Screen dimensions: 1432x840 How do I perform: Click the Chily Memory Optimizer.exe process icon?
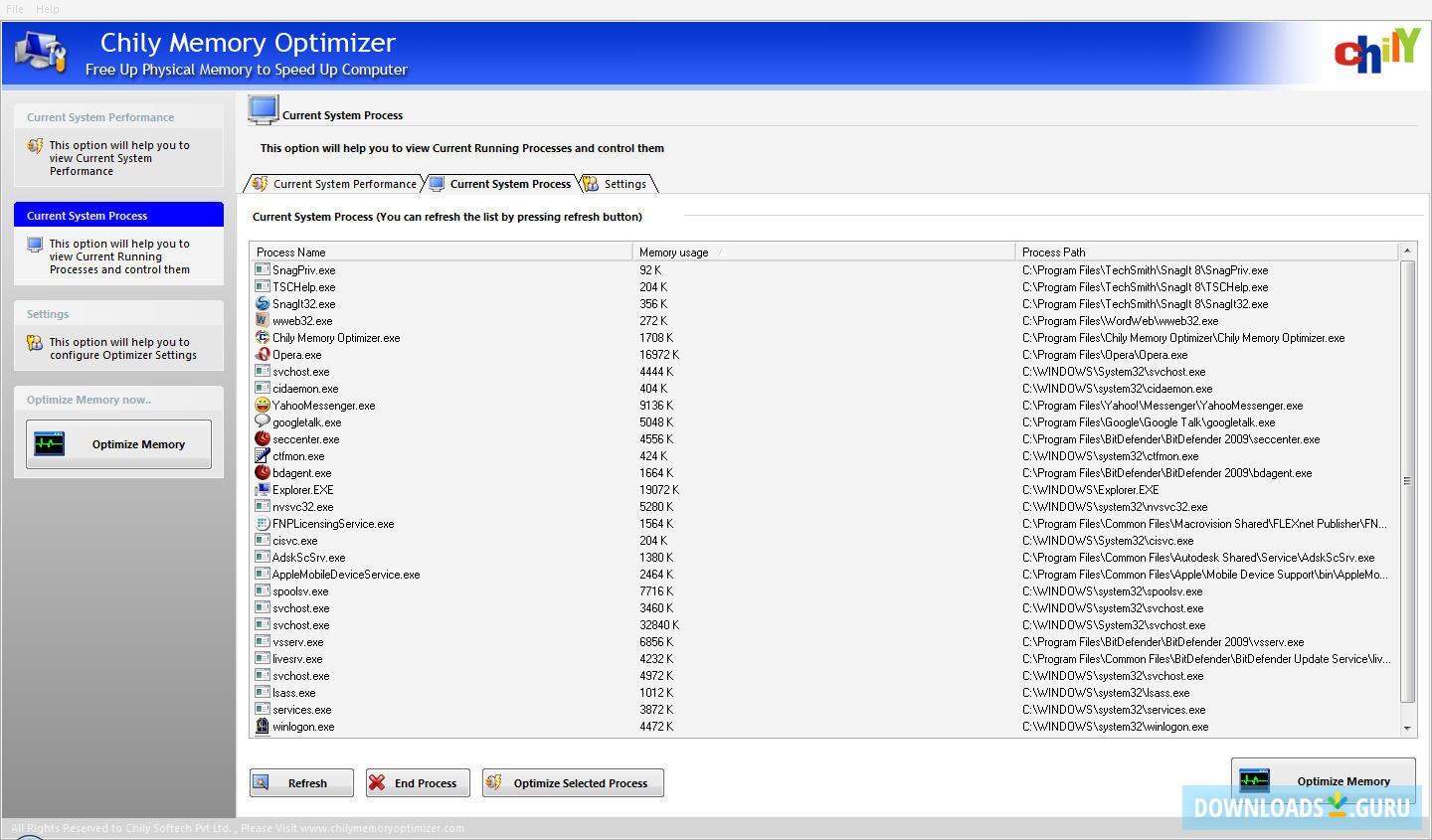[263, 337]
